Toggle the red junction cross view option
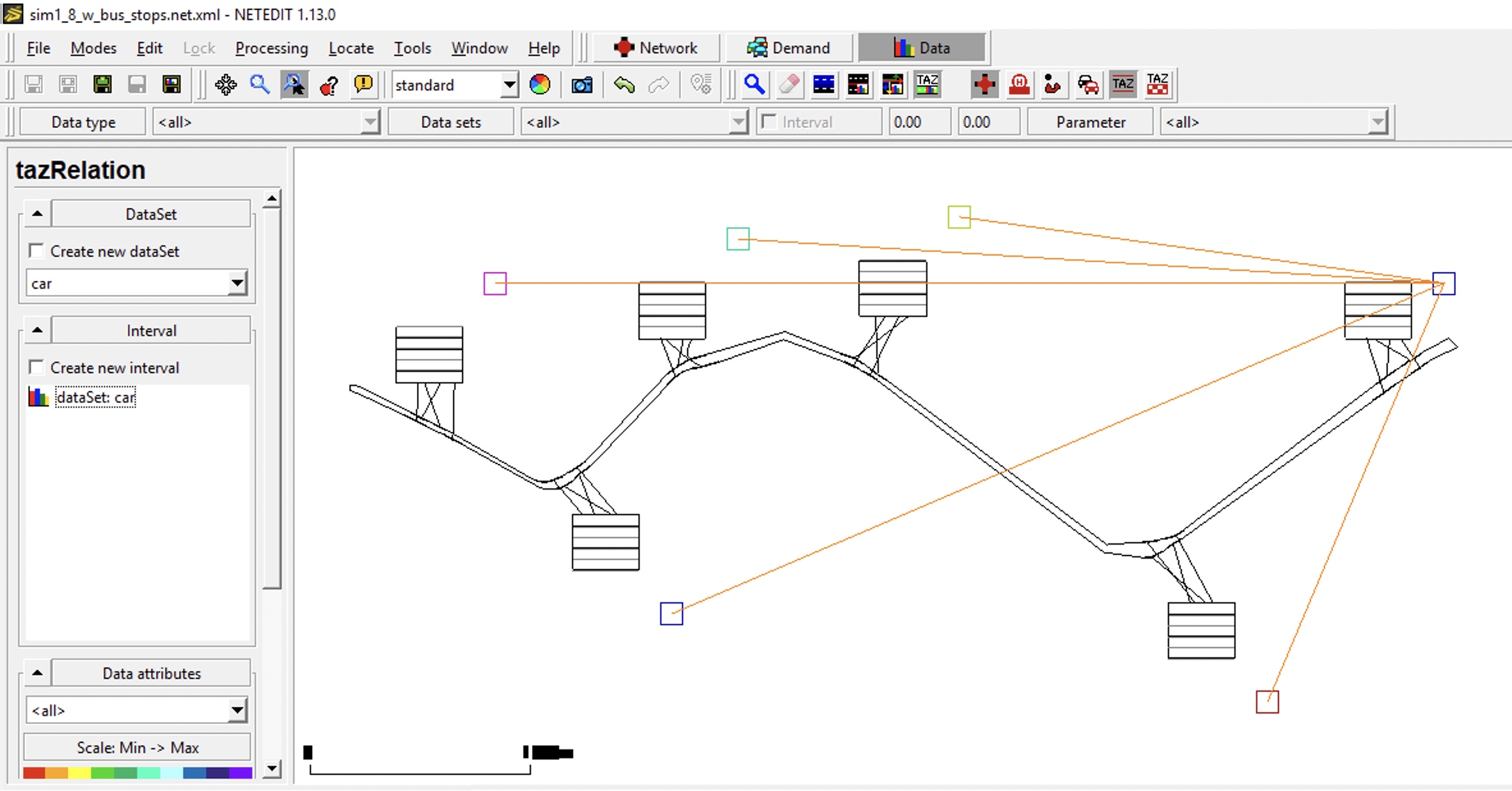This screenshot has width=1512, height=791. 984,84
